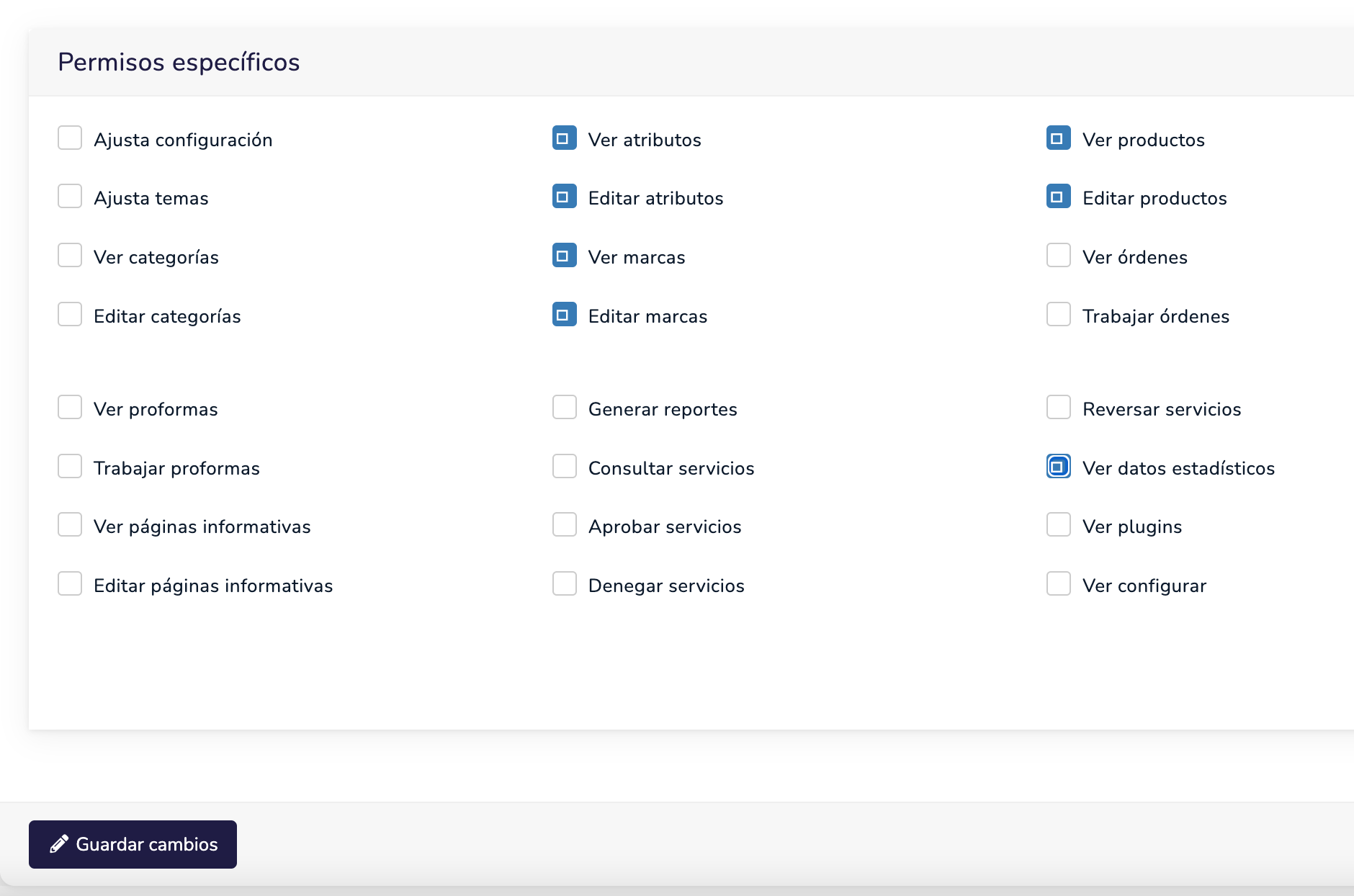The height and width of the screenshot is (896, 1354).
Task: Toggle Ver categorías checkbox
Action: coord(70,255)
